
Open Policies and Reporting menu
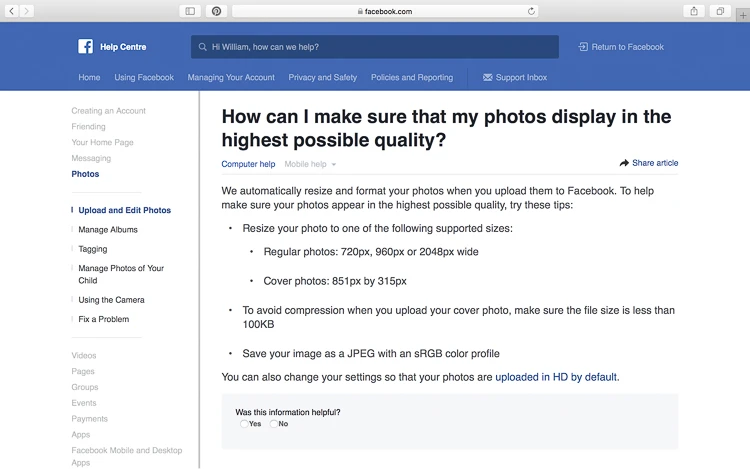click(412, 77)
